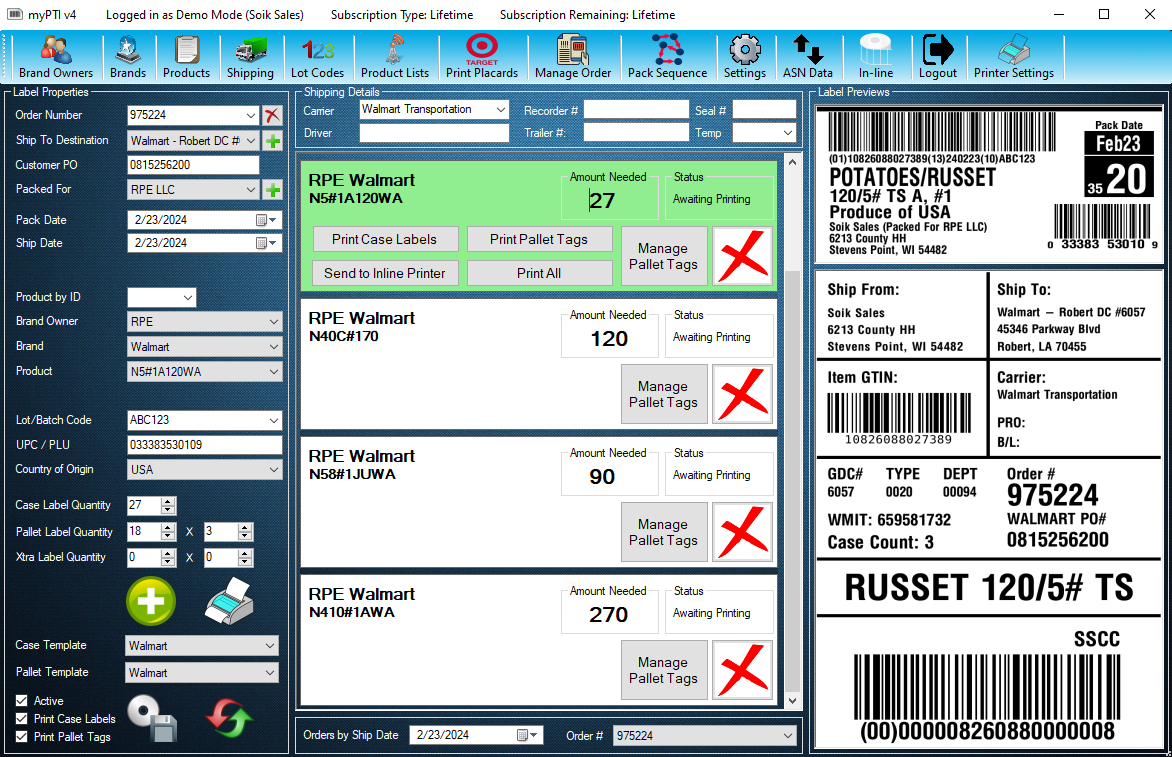Click the Seal # input field
The image size is (1172, 757).
point(764,110)
